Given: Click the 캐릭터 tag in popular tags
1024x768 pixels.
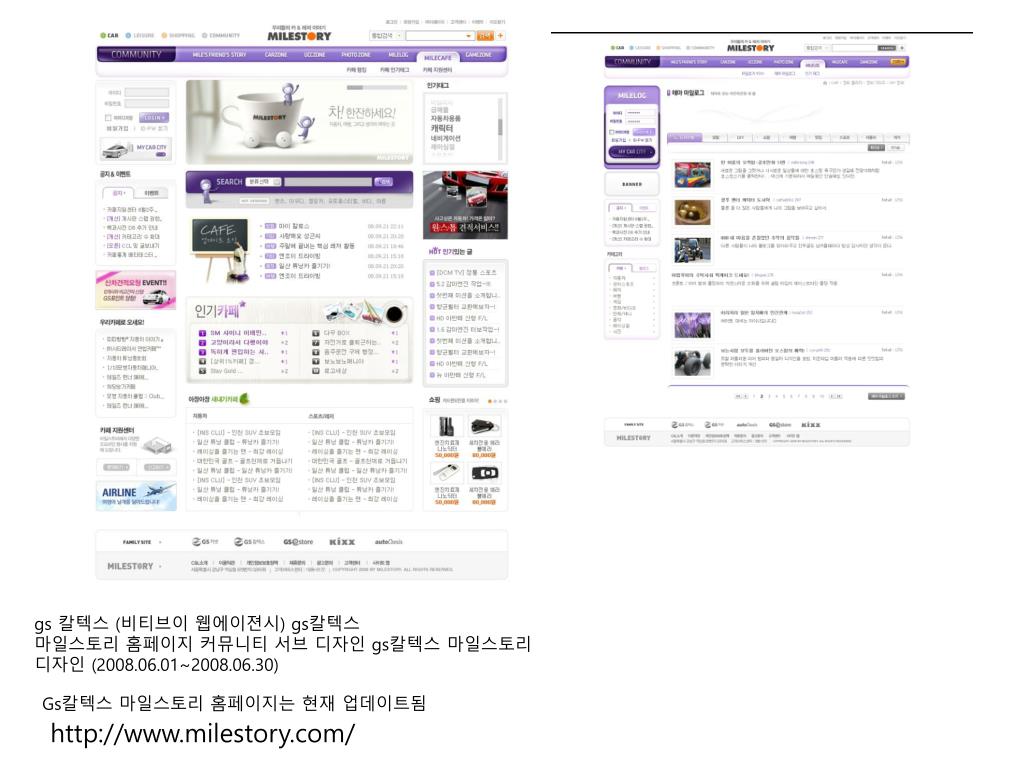Looking at the screenshot, I should click(x=441, y=129).
